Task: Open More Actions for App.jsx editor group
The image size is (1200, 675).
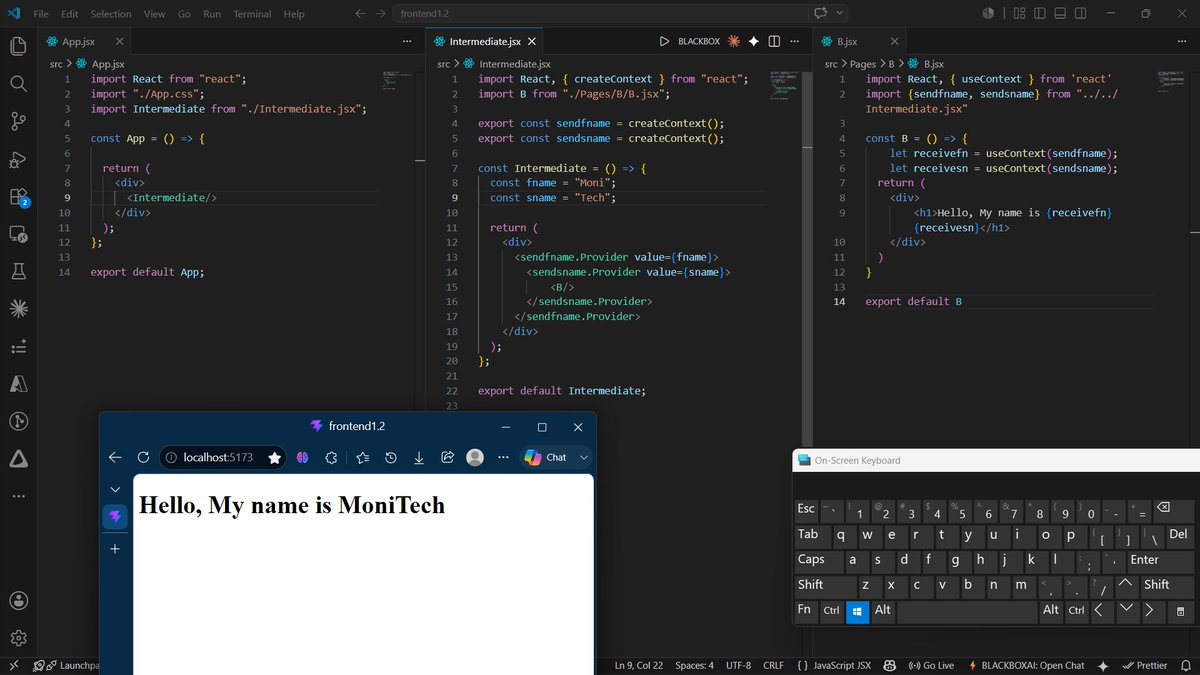Action: click(407, 42)
